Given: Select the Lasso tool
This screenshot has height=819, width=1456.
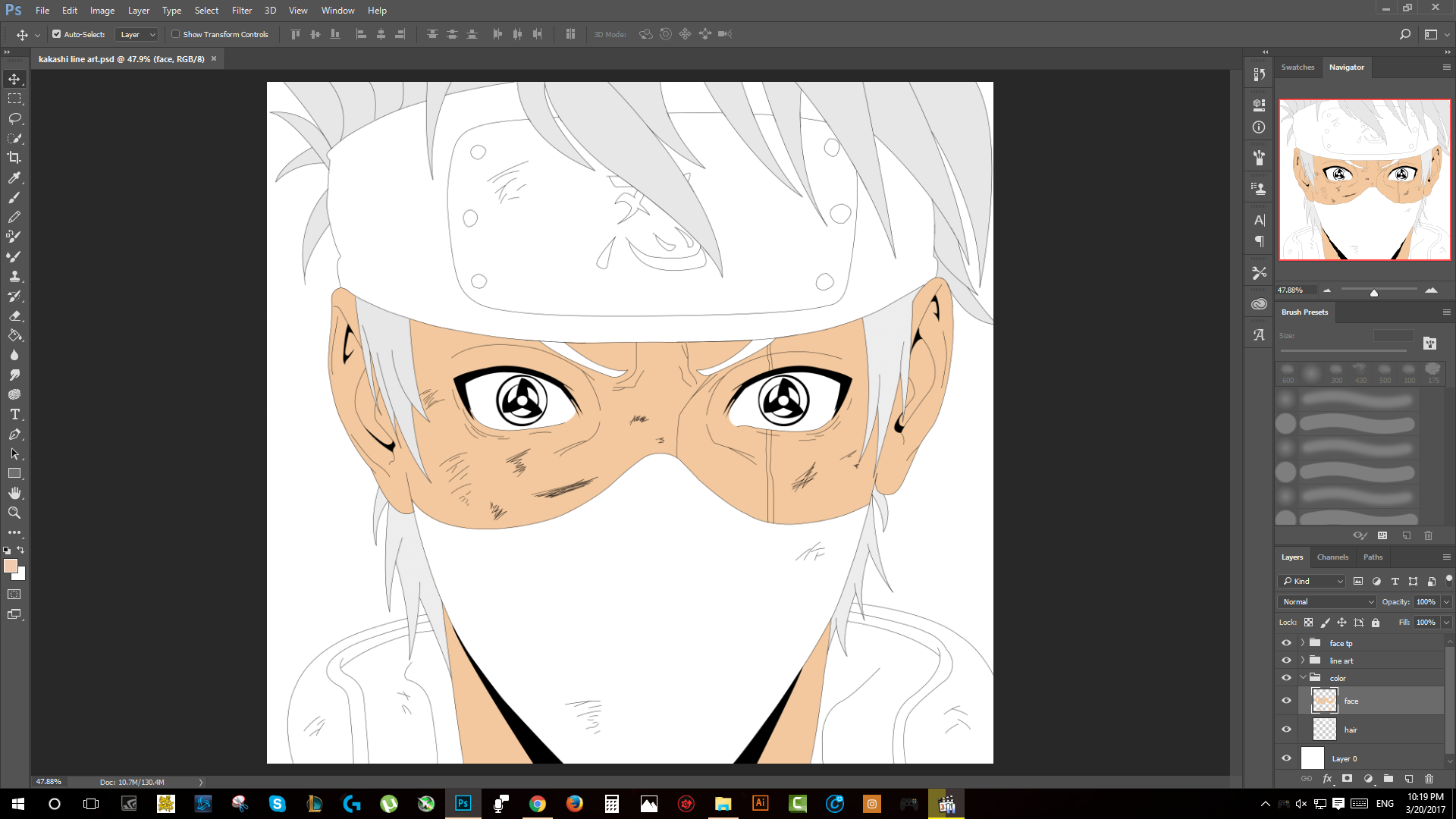Looking at the screenshot, I should [x=14, y=118].
